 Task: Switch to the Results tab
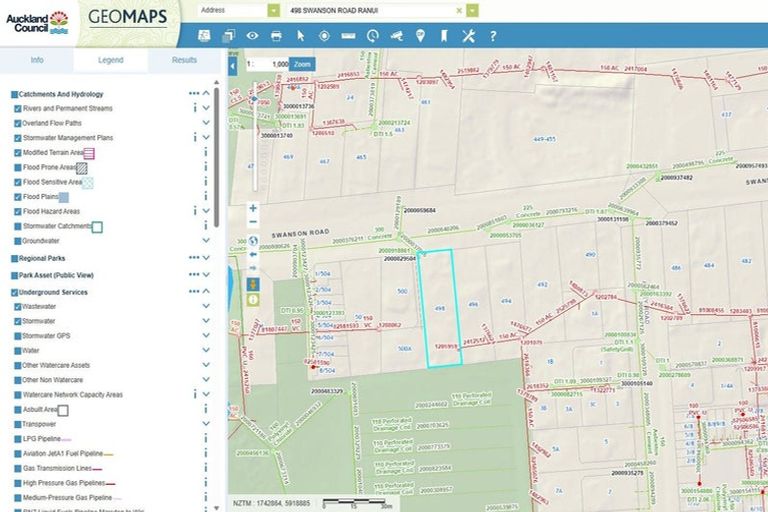click(x=184, y=60)
